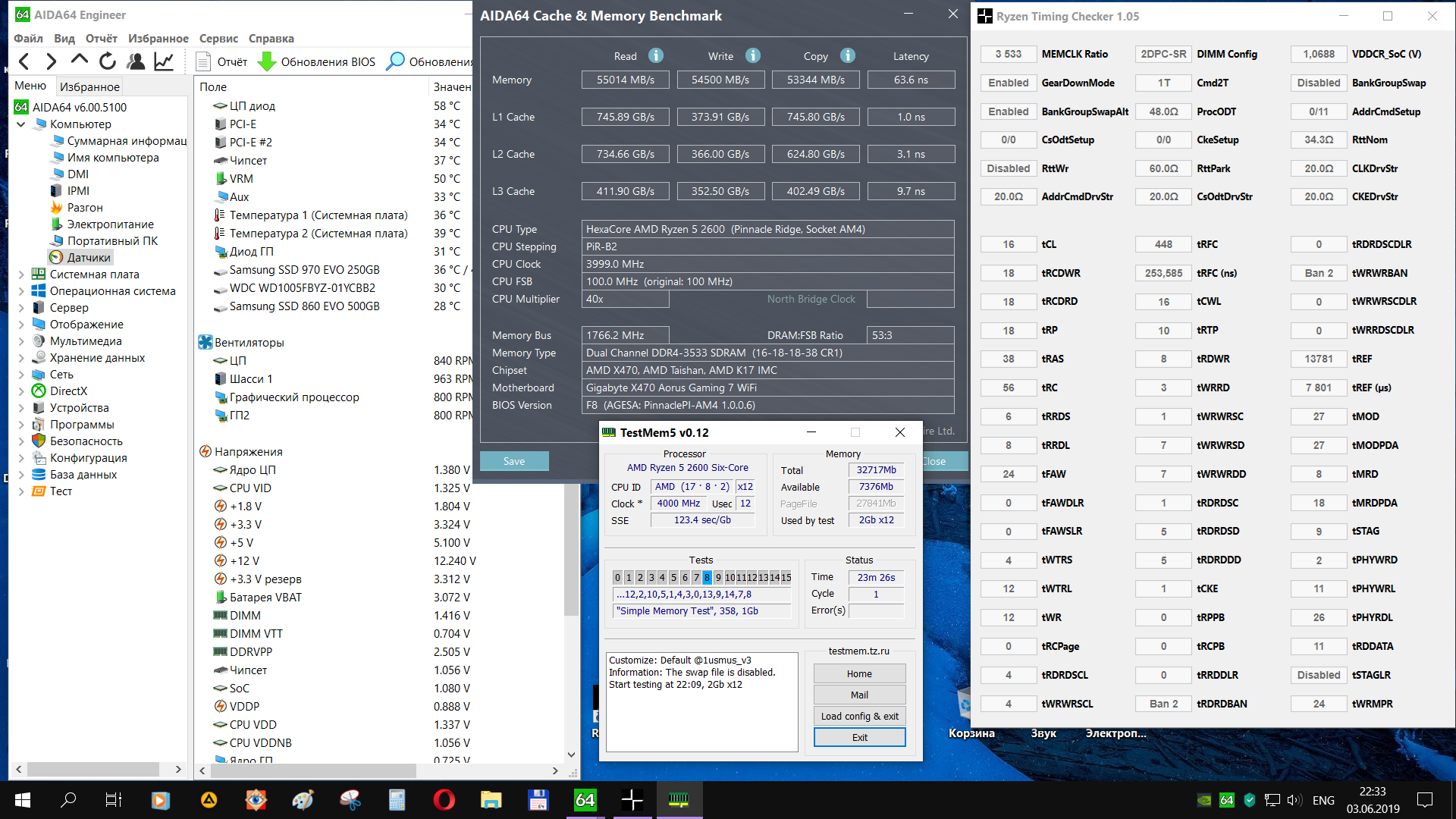The height and width of the screenshot is (819, 1456).
Task: Select test number 15 in TestMem5
Action: click(786, 577)
